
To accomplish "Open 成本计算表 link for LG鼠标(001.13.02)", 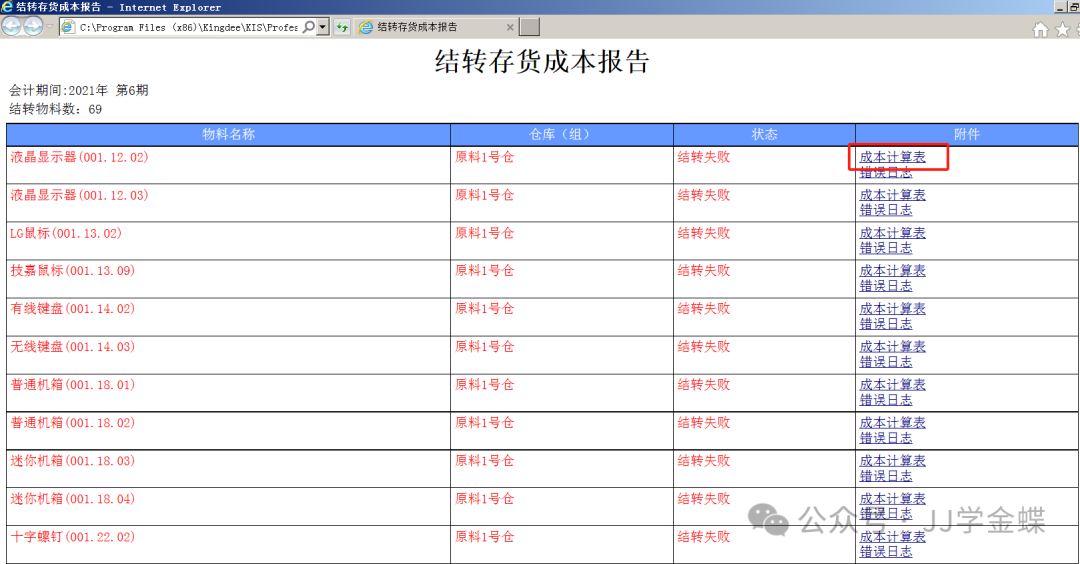I will pos(892,233).
